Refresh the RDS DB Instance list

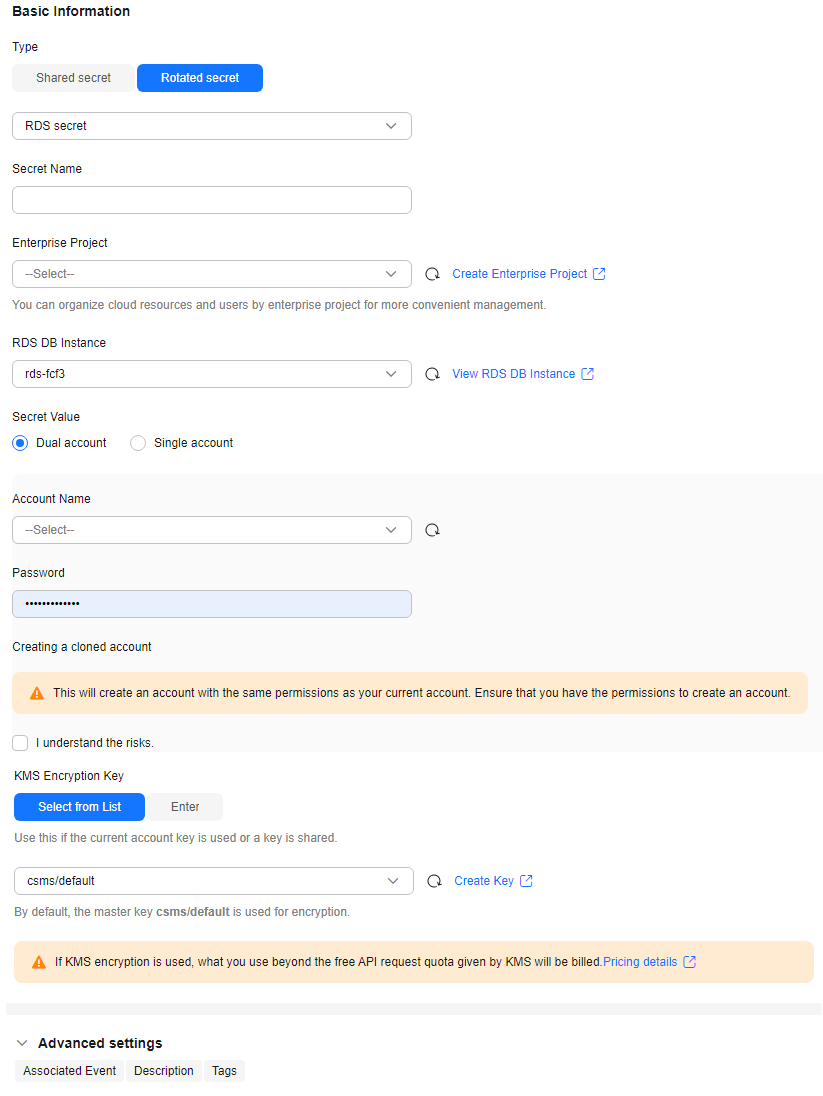tap(432, 374)
